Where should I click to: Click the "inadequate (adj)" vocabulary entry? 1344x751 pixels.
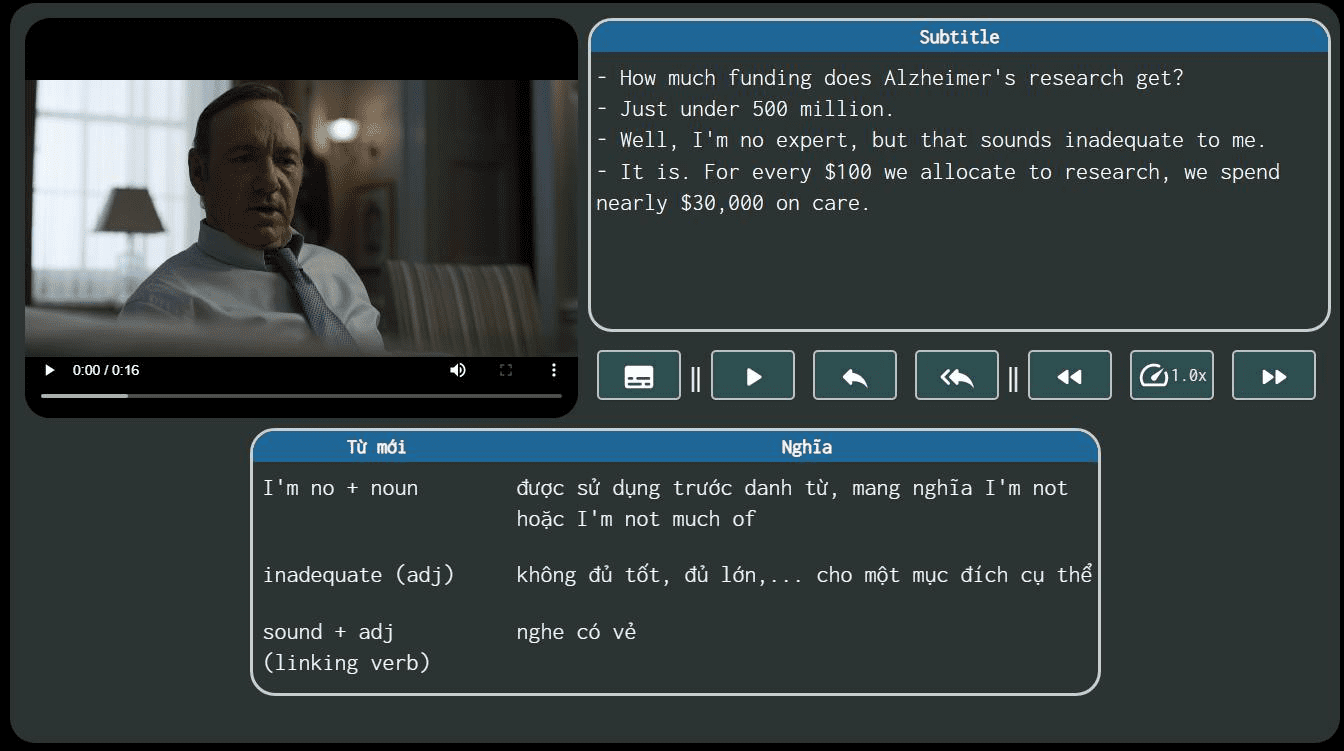point(358,575)
